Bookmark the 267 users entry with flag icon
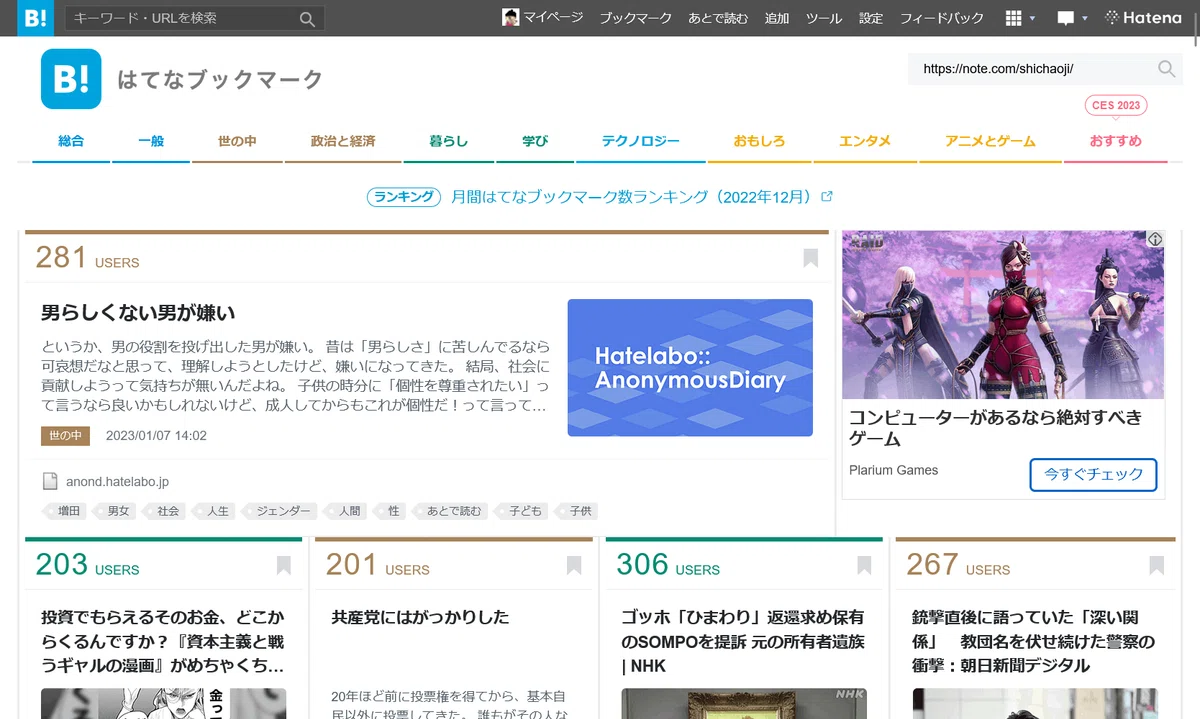Image resolution: width=1200 pixels, height=719 pixels. pos(1157,566)
